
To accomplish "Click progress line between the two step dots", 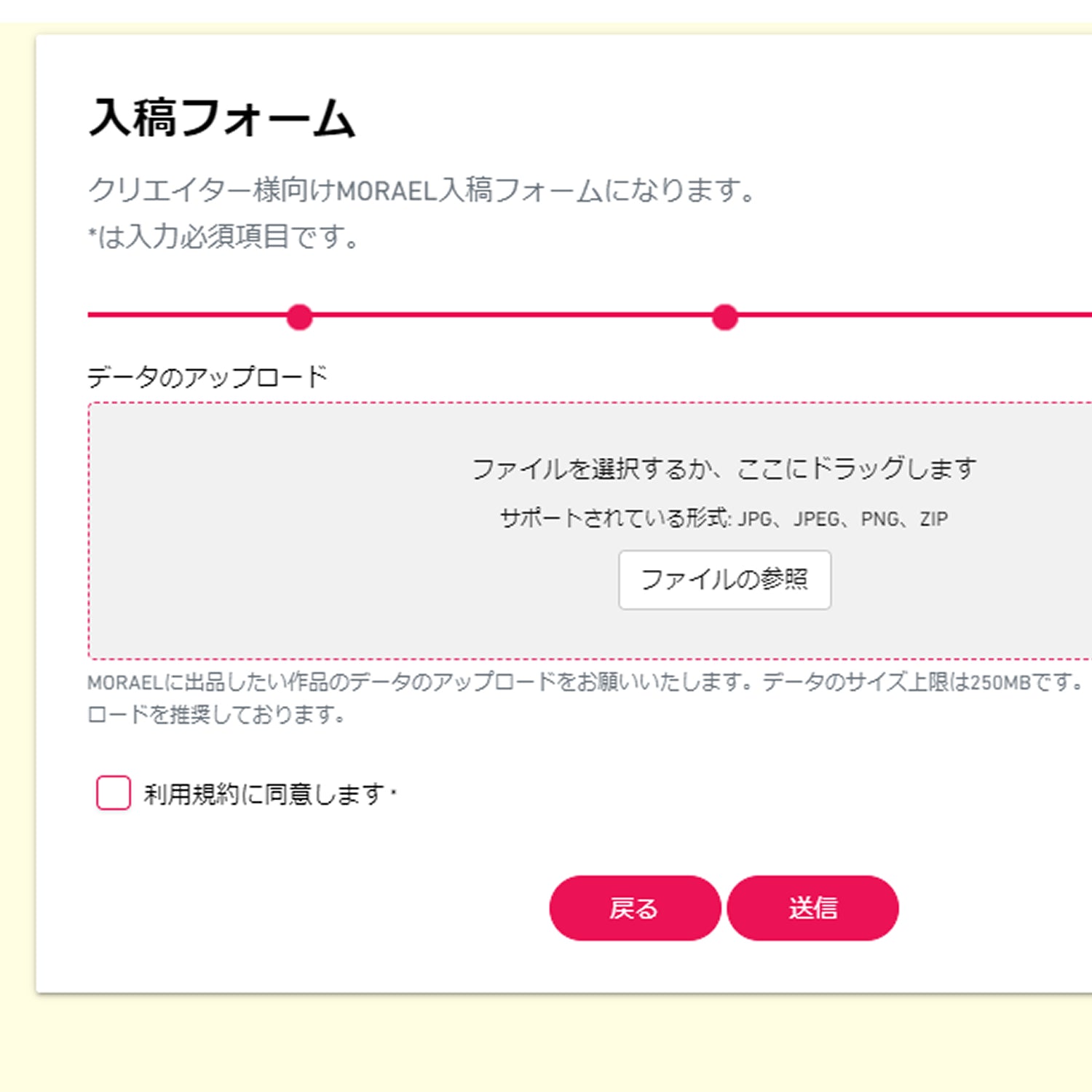I will click(x=510, y=315).
